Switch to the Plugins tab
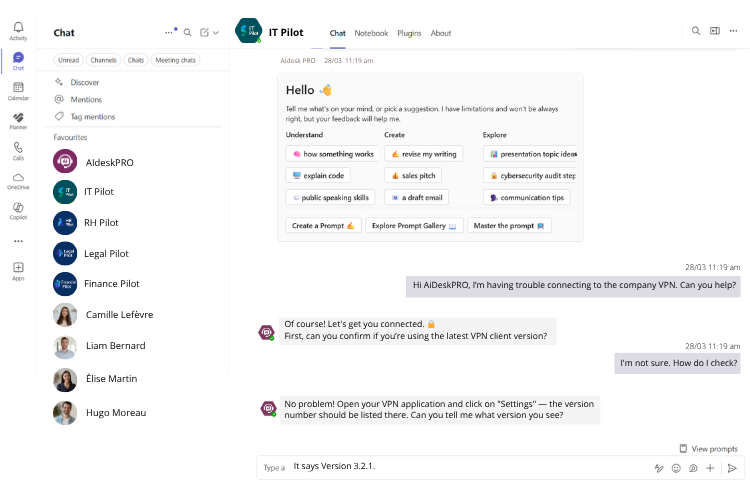750x500 pixels. [x=409, y=33]
